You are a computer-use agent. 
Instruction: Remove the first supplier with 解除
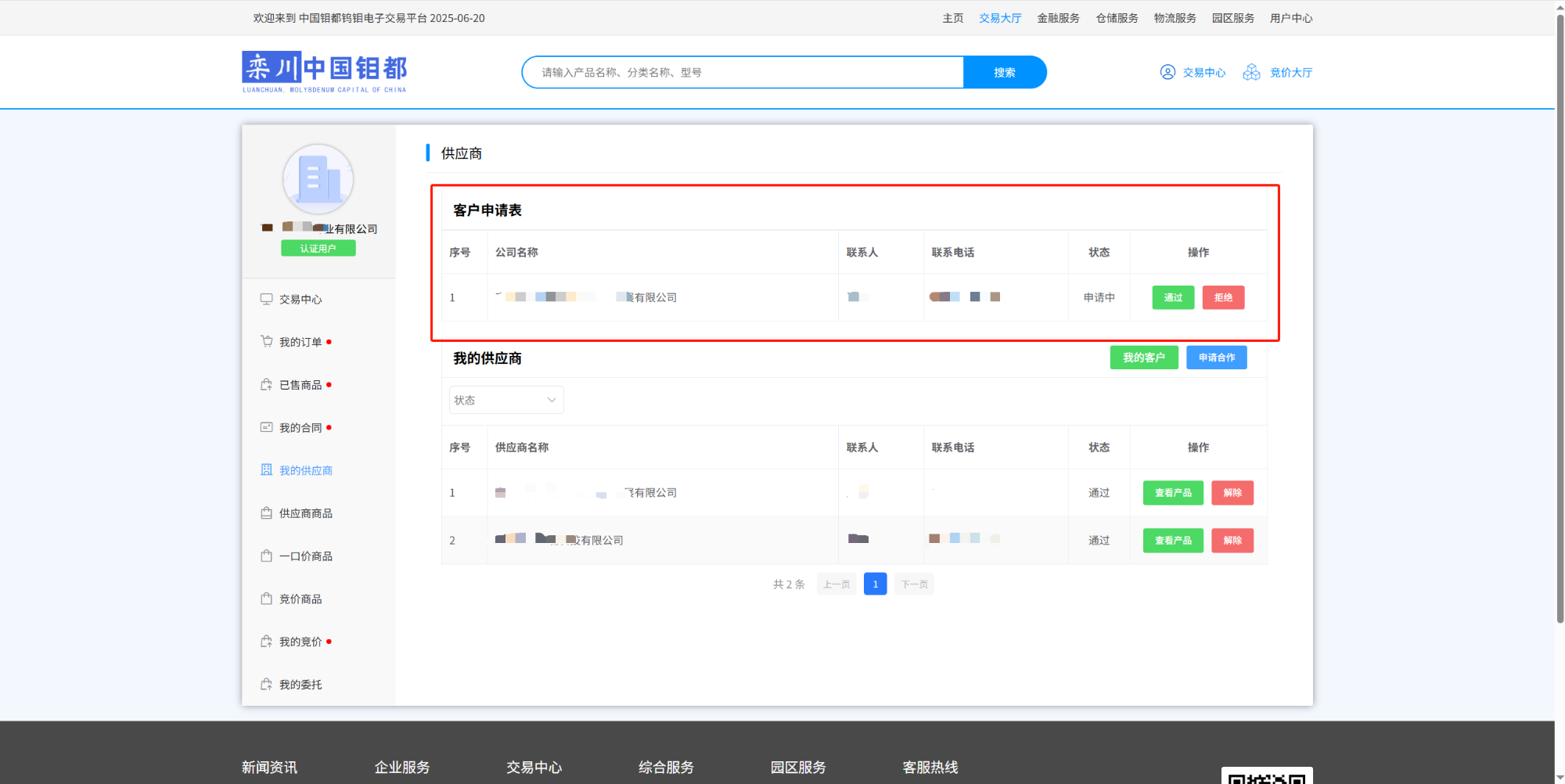1232,493
